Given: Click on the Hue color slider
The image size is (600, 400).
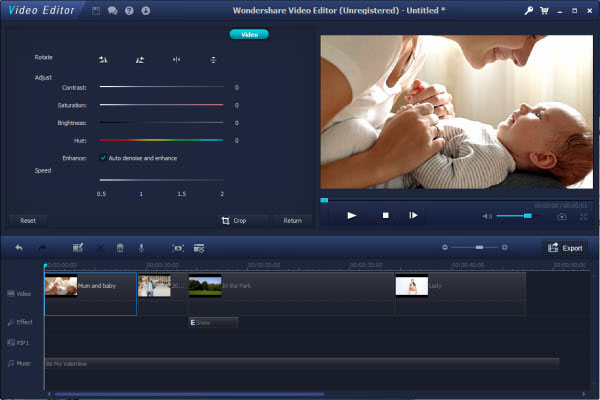Looking at the screenshot, I should click(161, 140).
